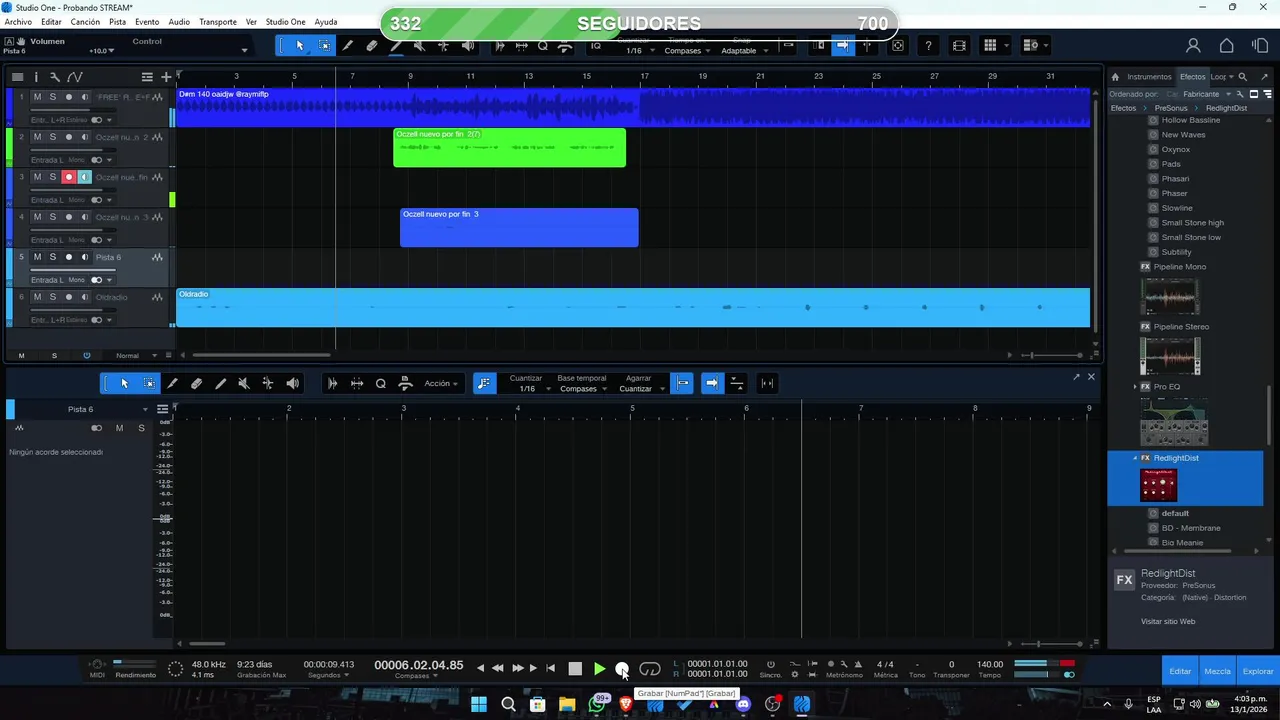Open the Canción menu
Viewport: 1280px width, 720px height.
(85, 21)
